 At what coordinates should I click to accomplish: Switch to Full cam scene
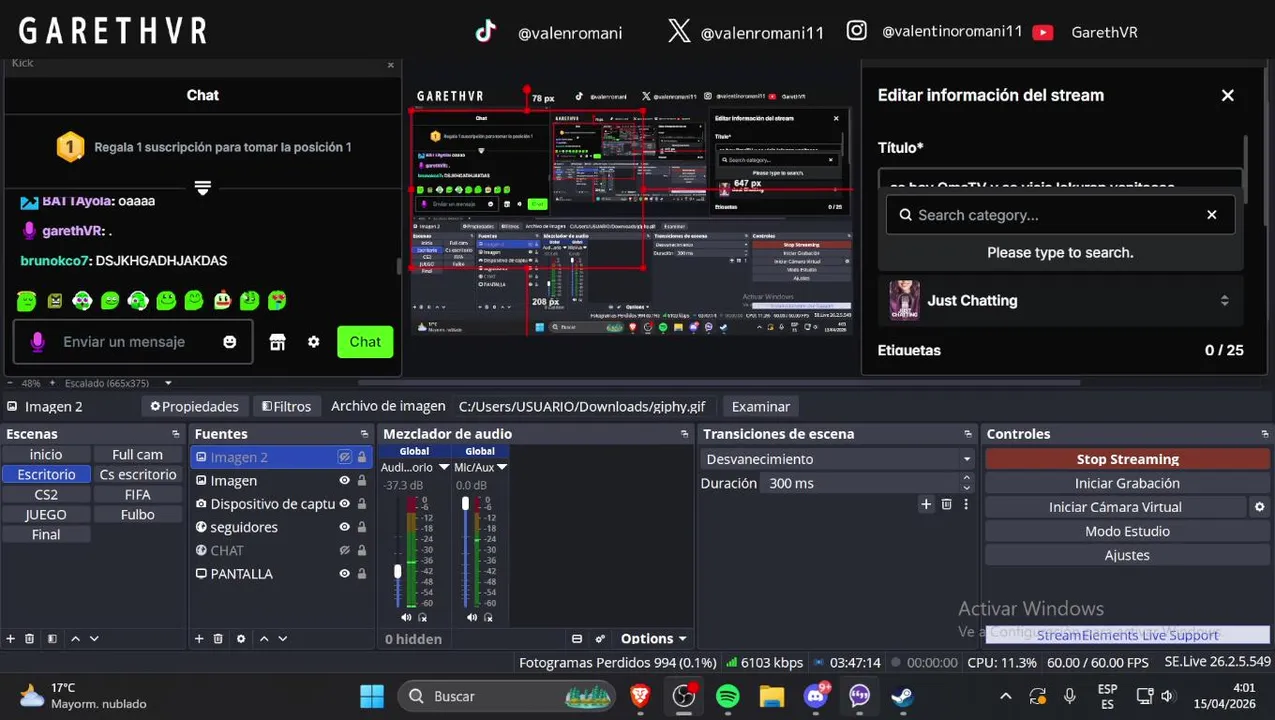[x=138, y=454]
